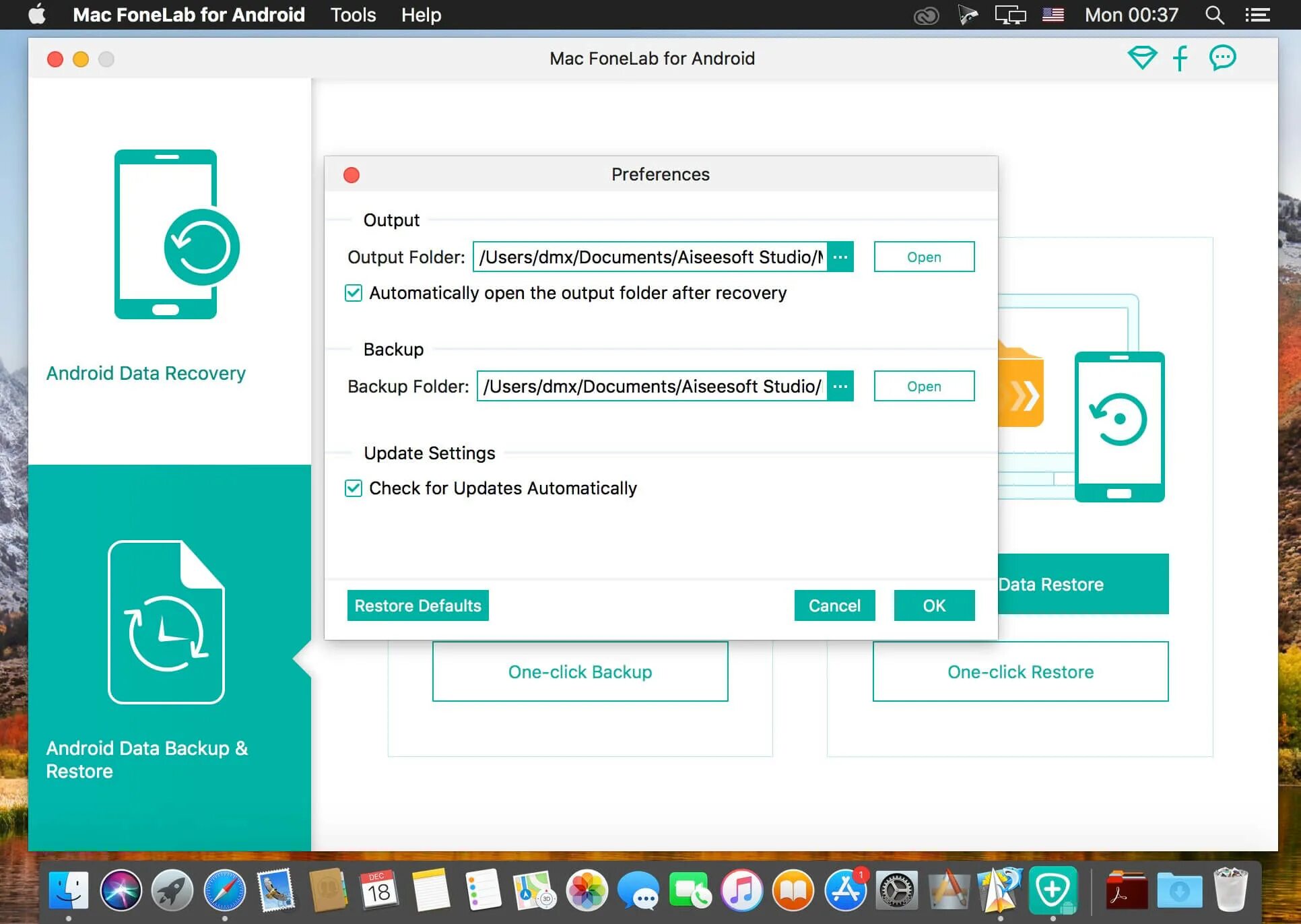This screenshot has height=924, width=1301.
Task: Browse for Output Folder with ellipsis button
Action: click(x=840, y=257)
